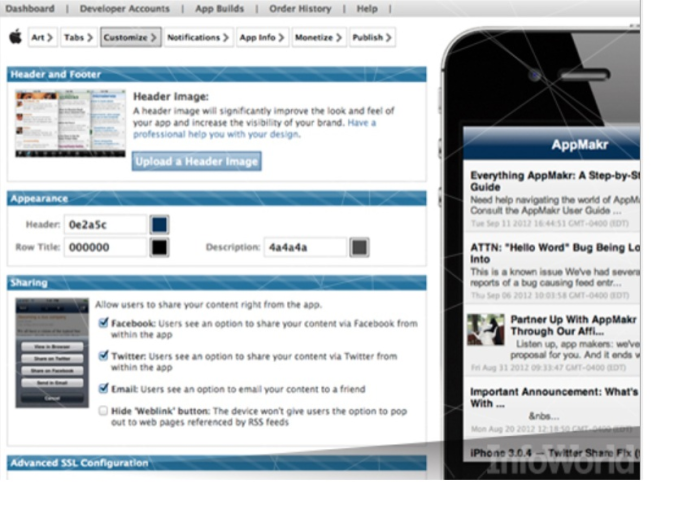This screenshot has width=700, height=523.
Task: Follow the professional design help link
Action: pos(254,129)
